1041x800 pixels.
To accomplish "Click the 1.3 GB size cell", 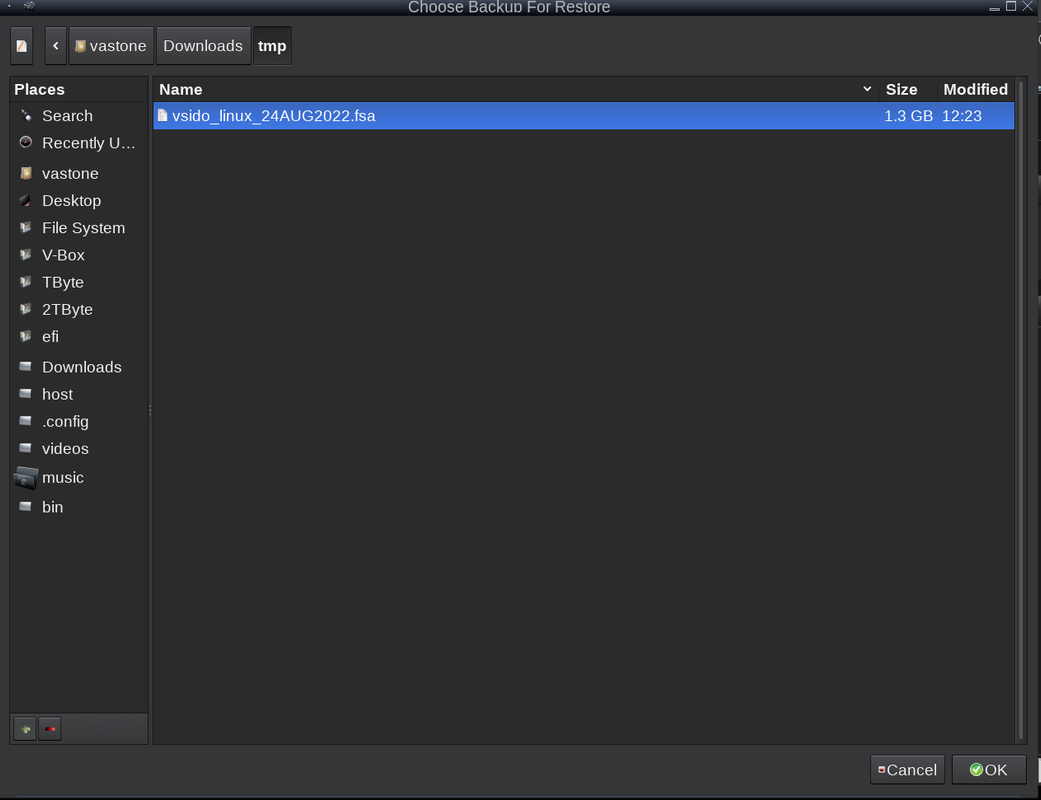I will point(908,116).
